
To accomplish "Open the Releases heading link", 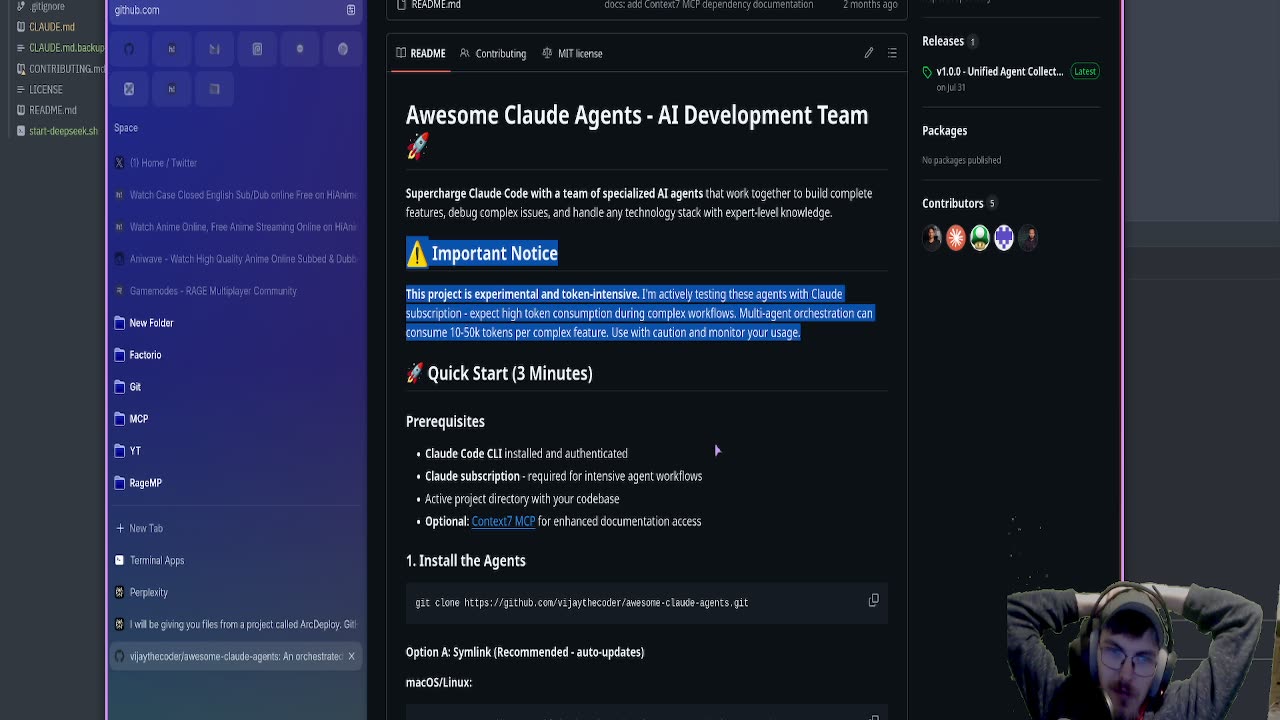I will (x=943, y=41).
